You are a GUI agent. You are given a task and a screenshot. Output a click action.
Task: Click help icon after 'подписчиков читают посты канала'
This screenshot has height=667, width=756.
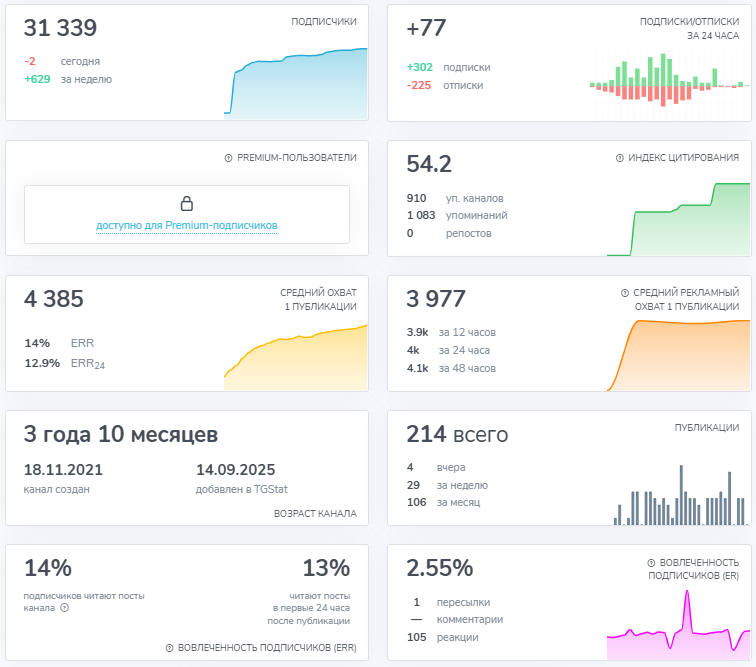[x=65, y=607]
